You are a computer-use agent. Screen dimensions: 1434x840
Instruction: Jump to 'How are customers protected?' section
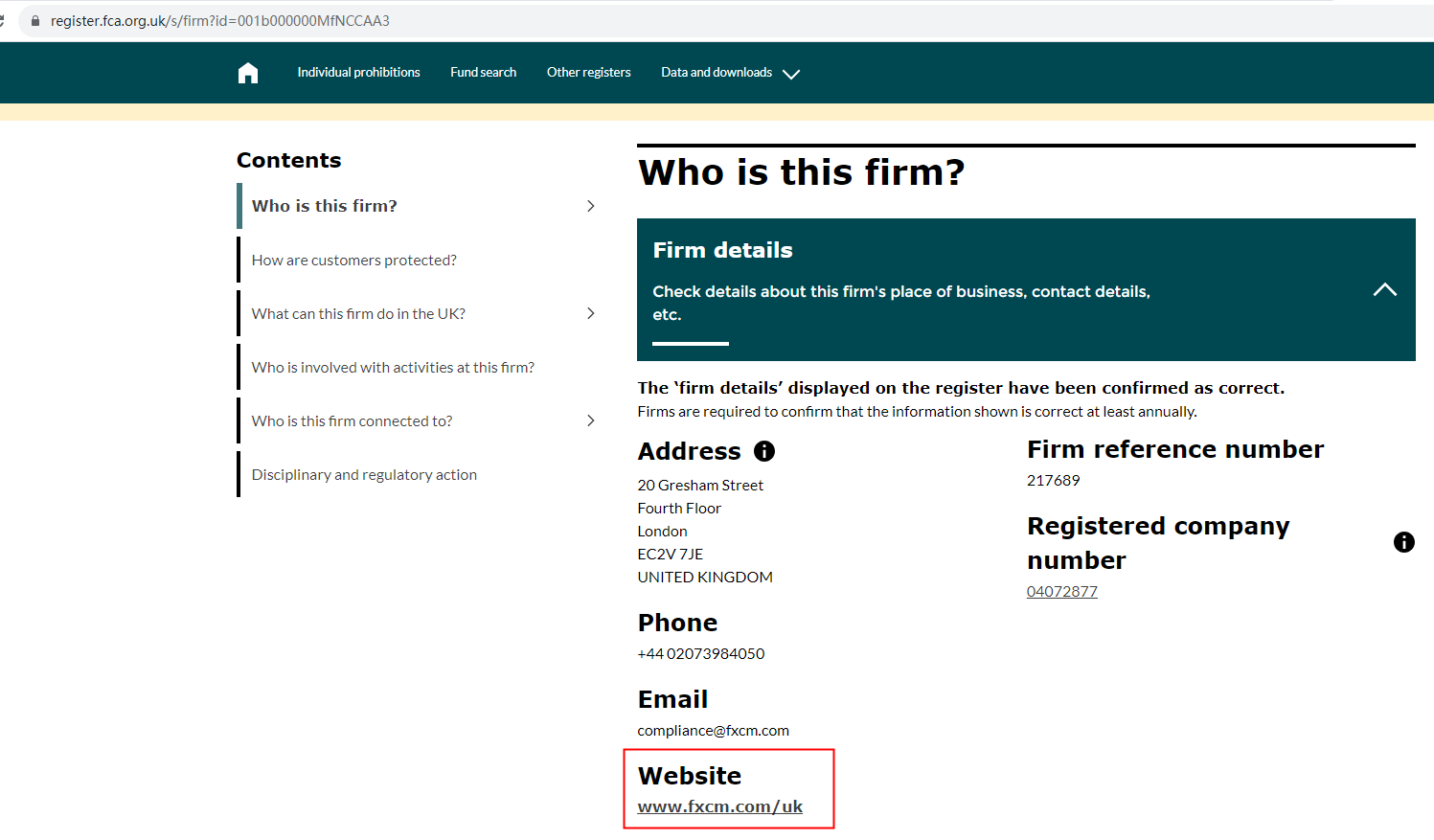[x=354, y=261]
